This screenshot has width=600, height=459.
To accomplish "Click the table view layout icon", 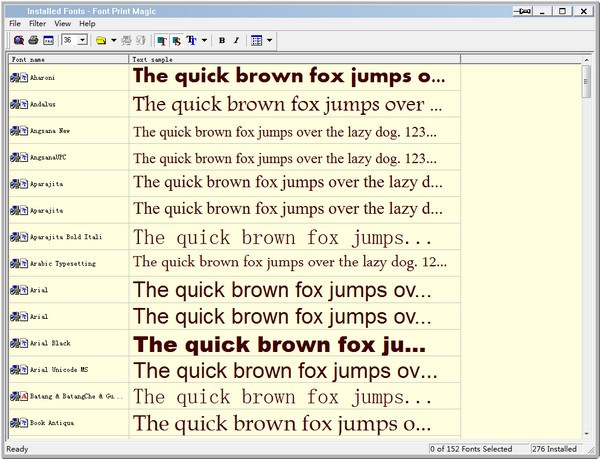I will tap(256, 40).
